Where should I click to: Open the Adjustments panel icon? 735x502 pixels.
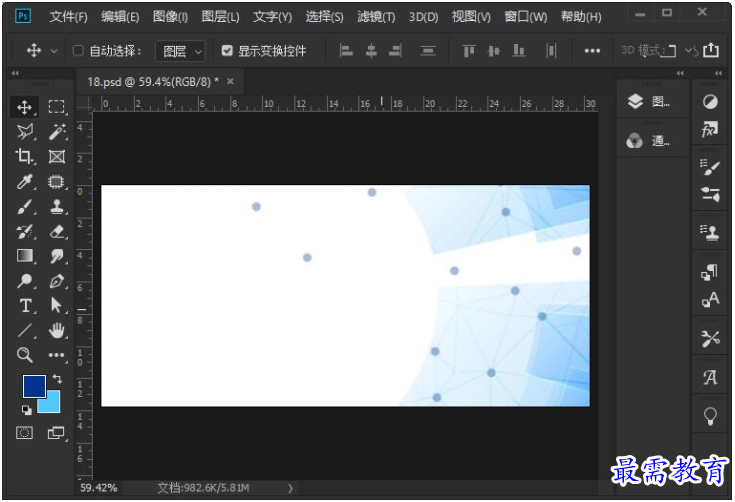[710, 101]
